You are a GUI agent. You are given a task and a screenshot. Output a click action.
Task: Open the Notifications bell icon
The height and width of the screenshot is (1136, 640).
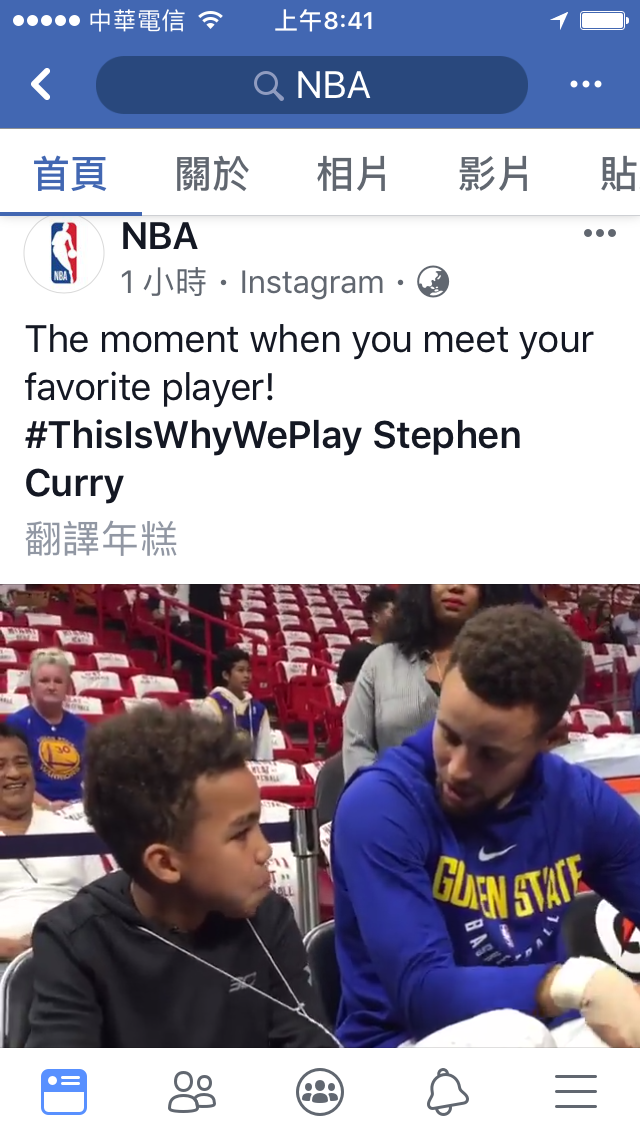[447, 1092]
